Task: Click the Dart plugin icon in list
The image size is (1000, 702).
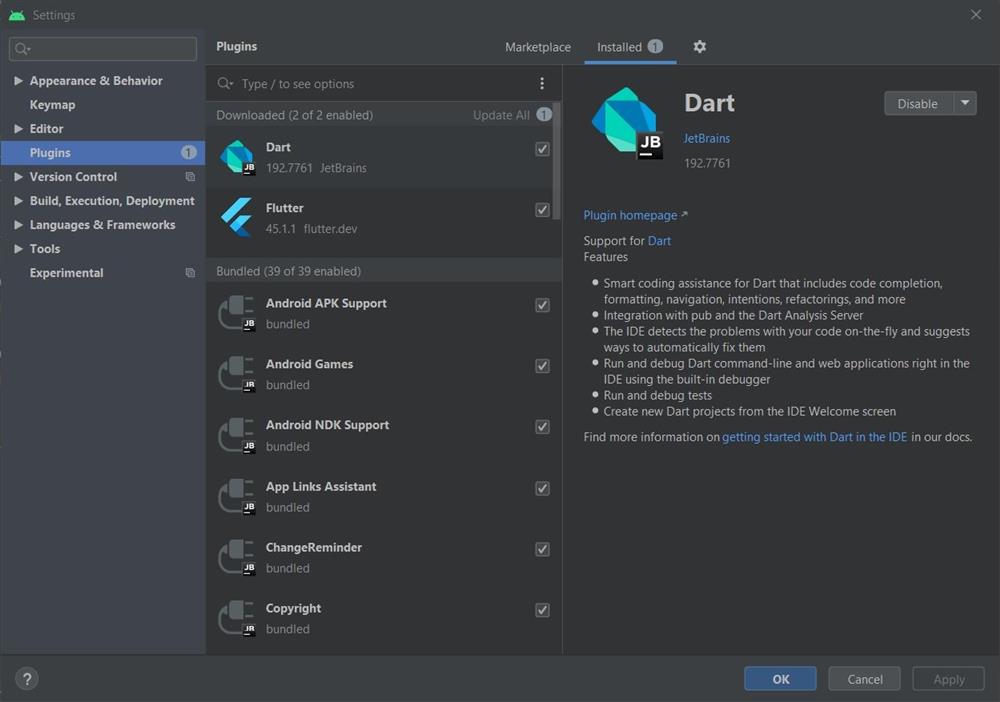Action: 237,157
